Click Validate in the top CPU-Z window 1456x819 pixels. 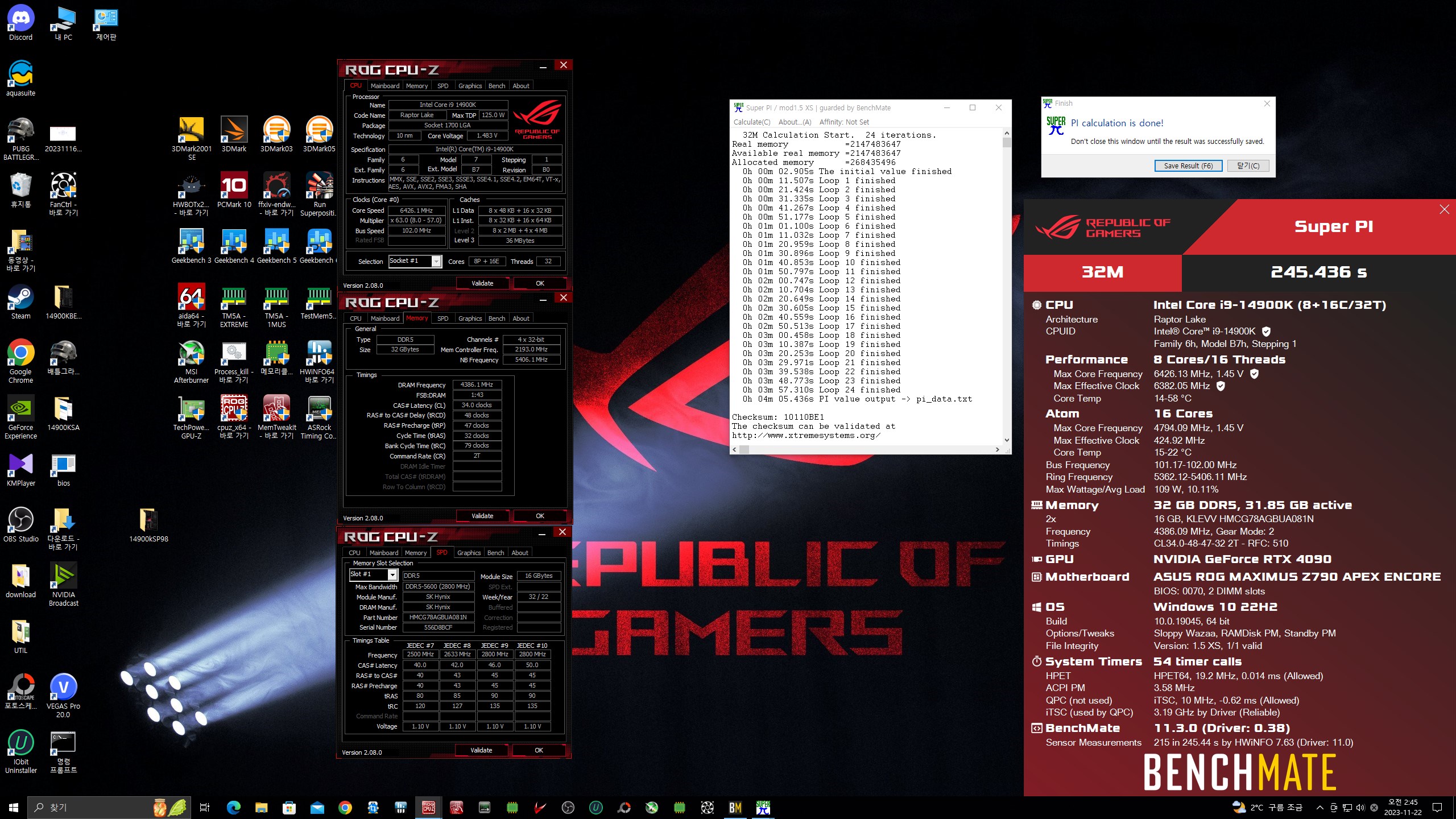[482, 283]
